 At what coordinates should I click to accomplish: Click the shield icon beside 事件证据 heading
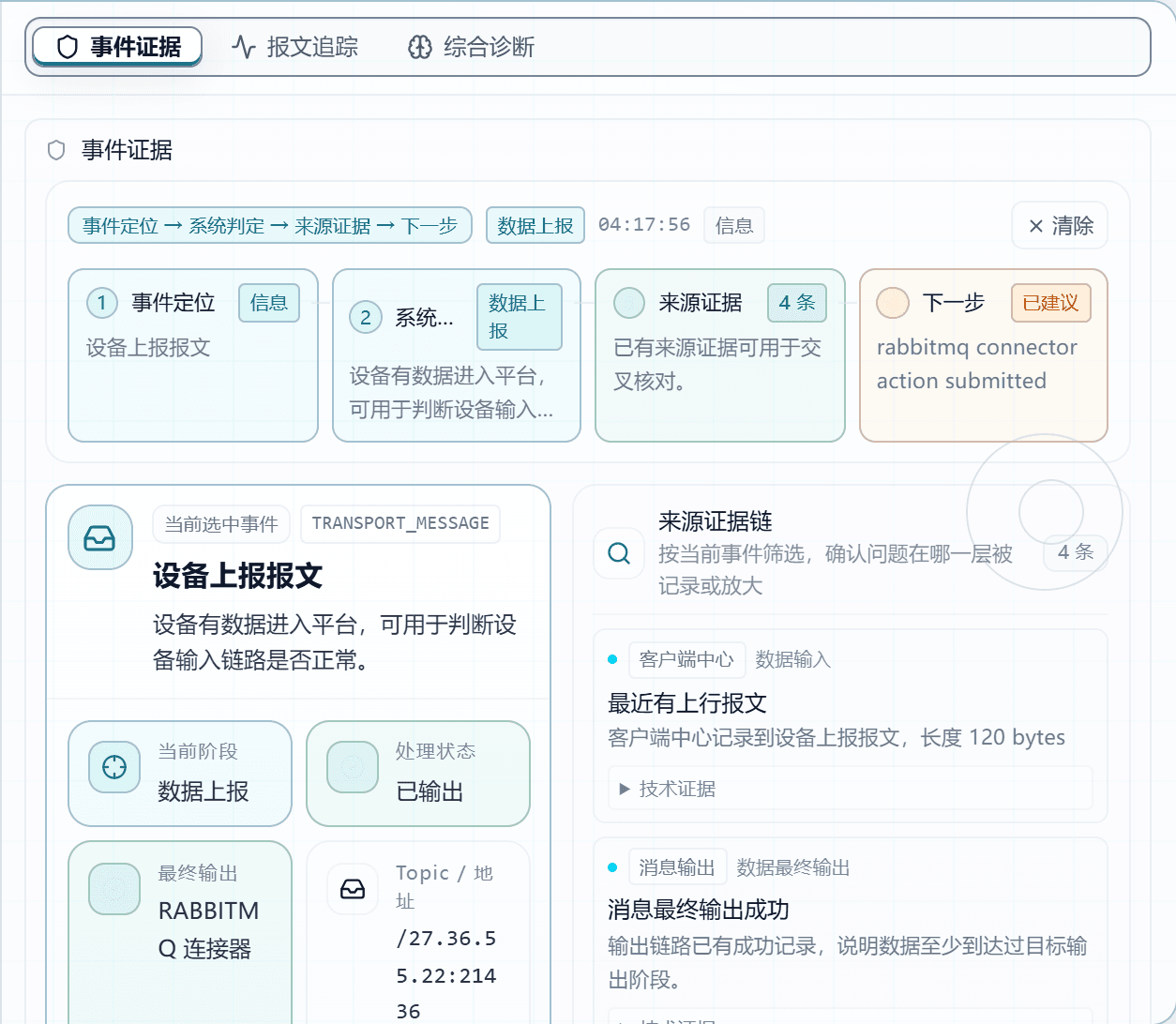point(56,150)
